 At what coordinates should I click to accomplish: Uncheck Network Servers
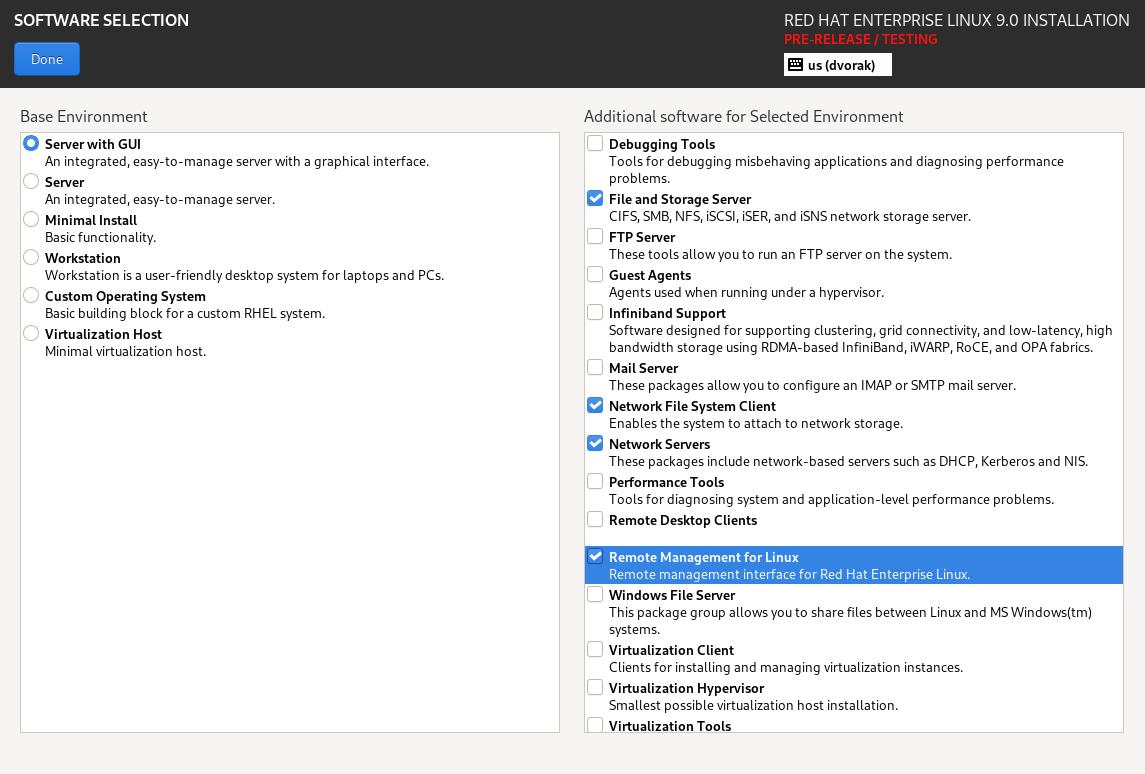click(595, 443)
